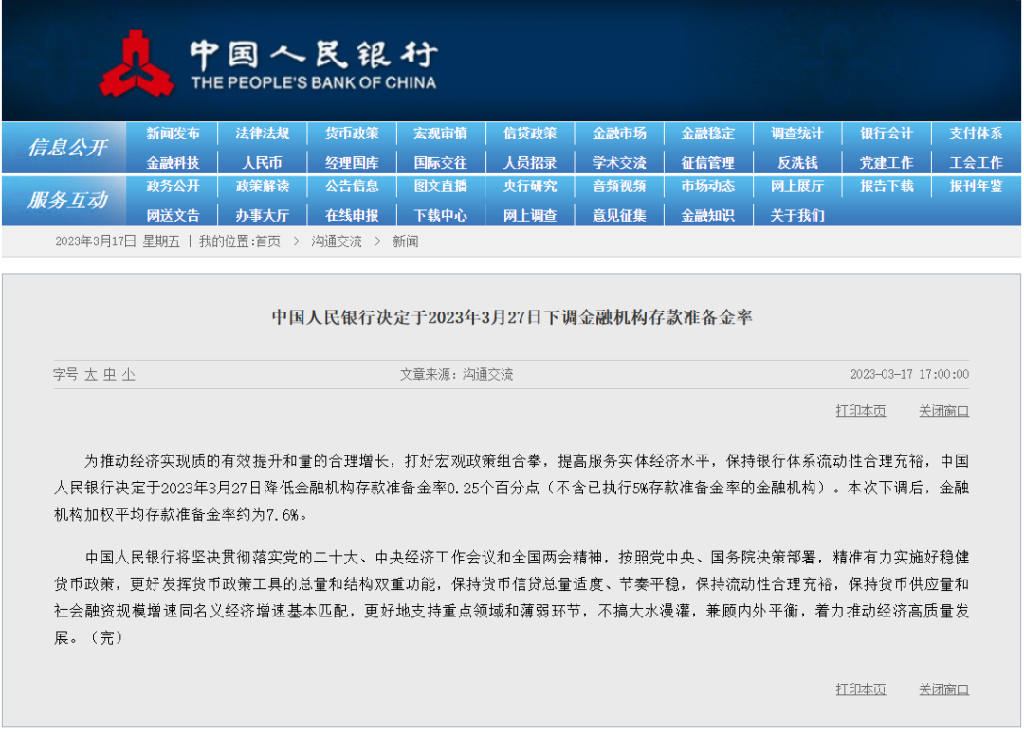1024x732 pixels.
Task: Go to 学术交流 section
Action: [x=620, y=163]
